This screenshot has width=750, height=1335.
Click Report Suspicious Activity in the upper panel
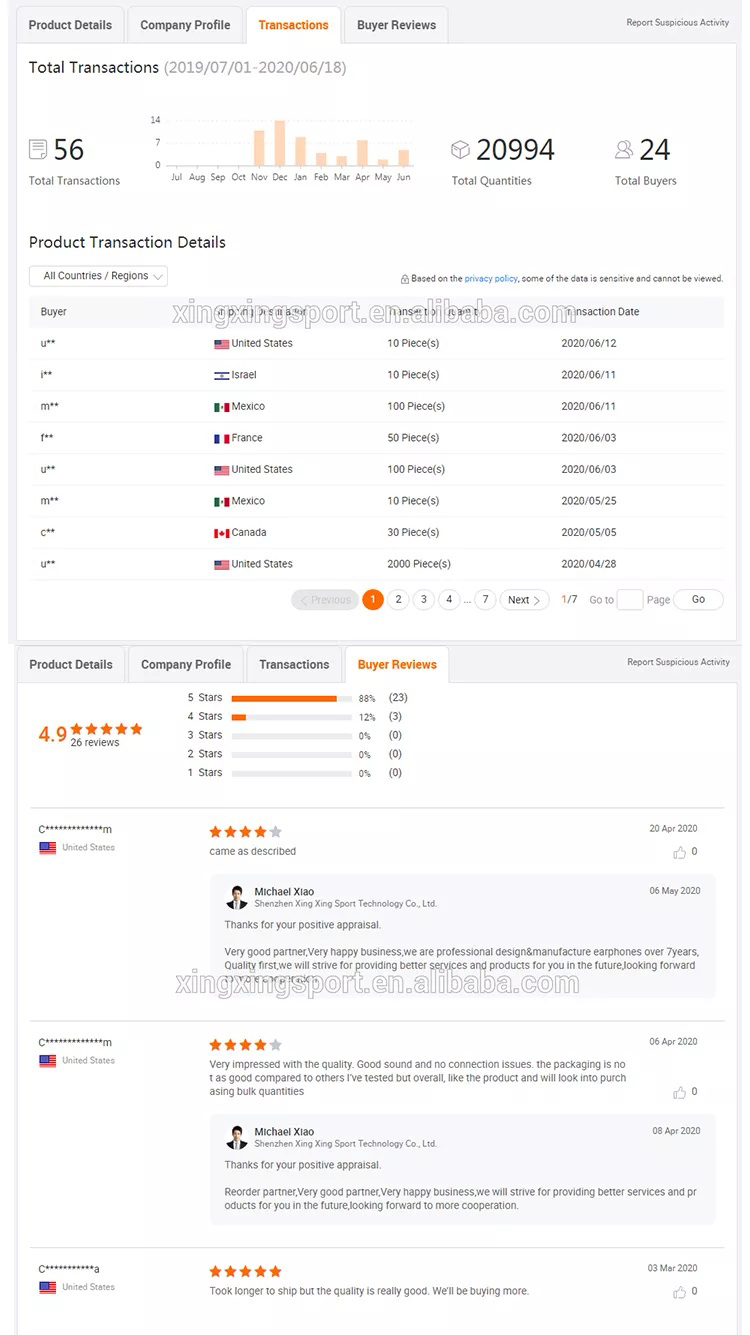(678, 22)
